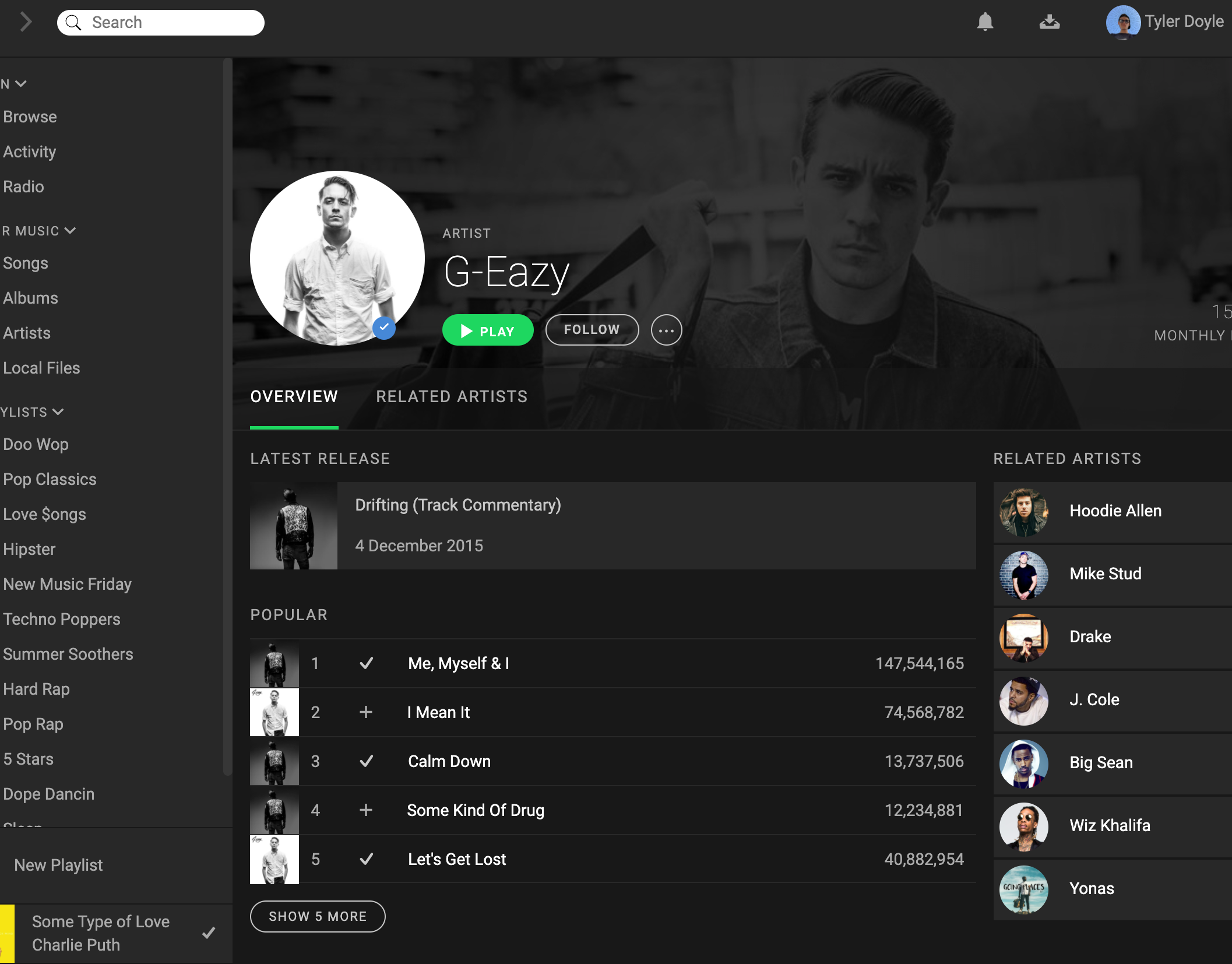Open the Pop Classics playlist

50,480
